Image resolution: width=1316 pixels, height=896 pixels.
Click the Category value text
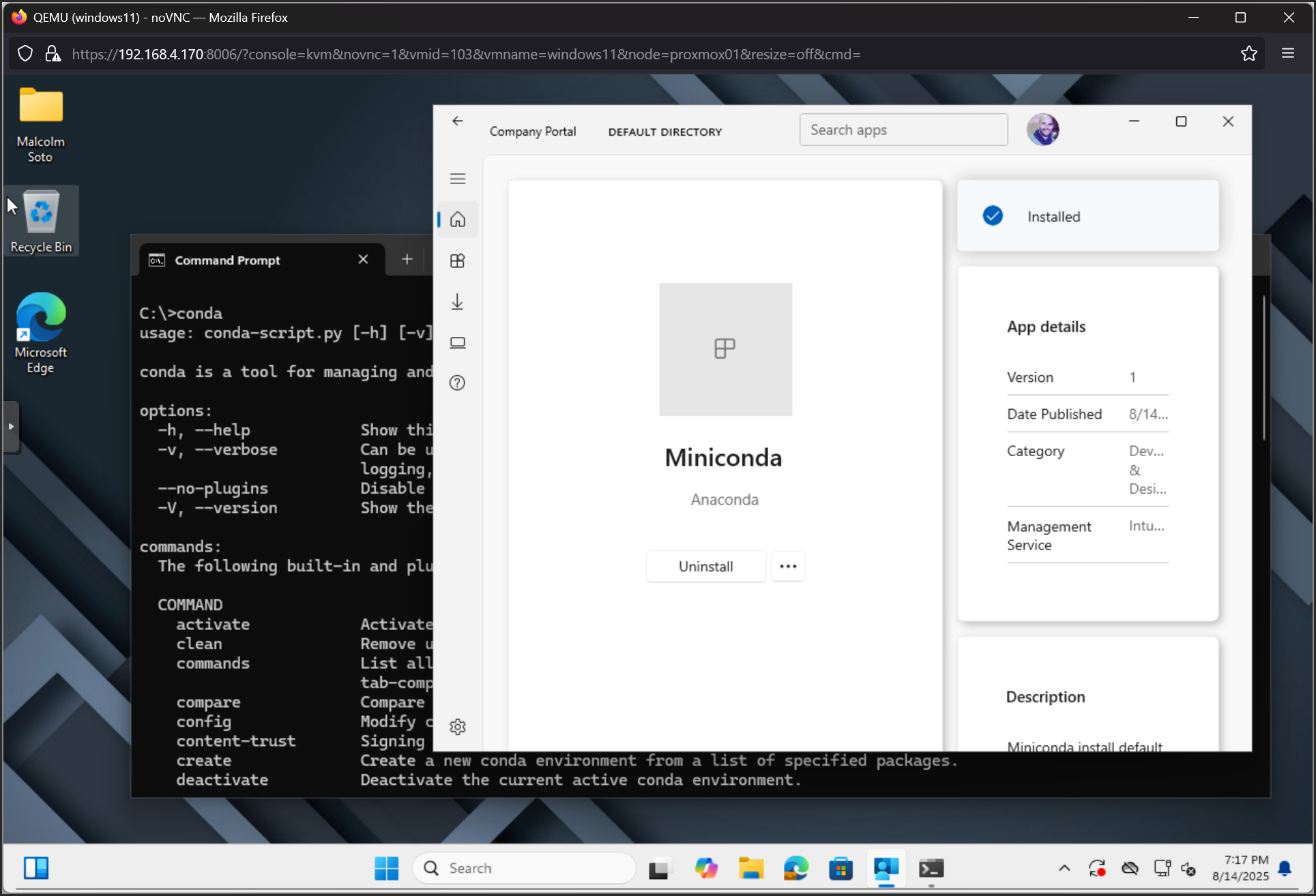tap(1147, 470)
